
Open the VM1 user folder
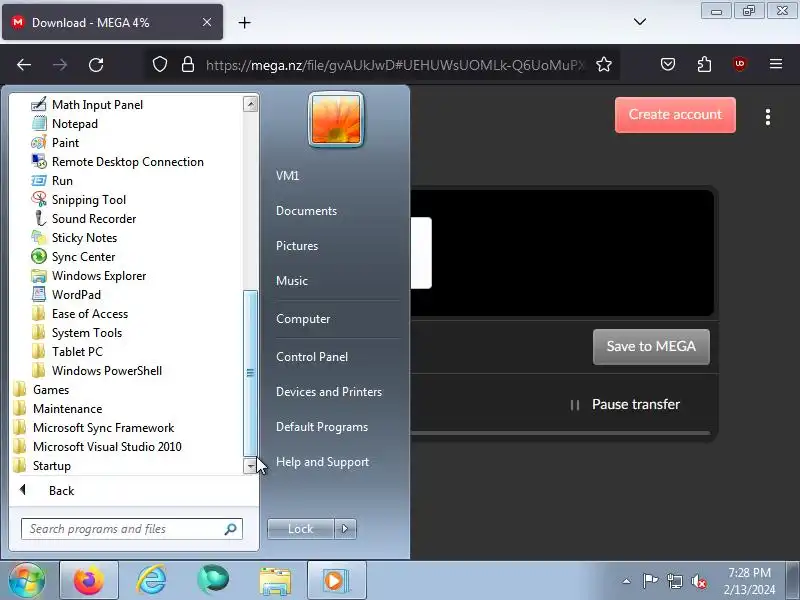[287, 176]
